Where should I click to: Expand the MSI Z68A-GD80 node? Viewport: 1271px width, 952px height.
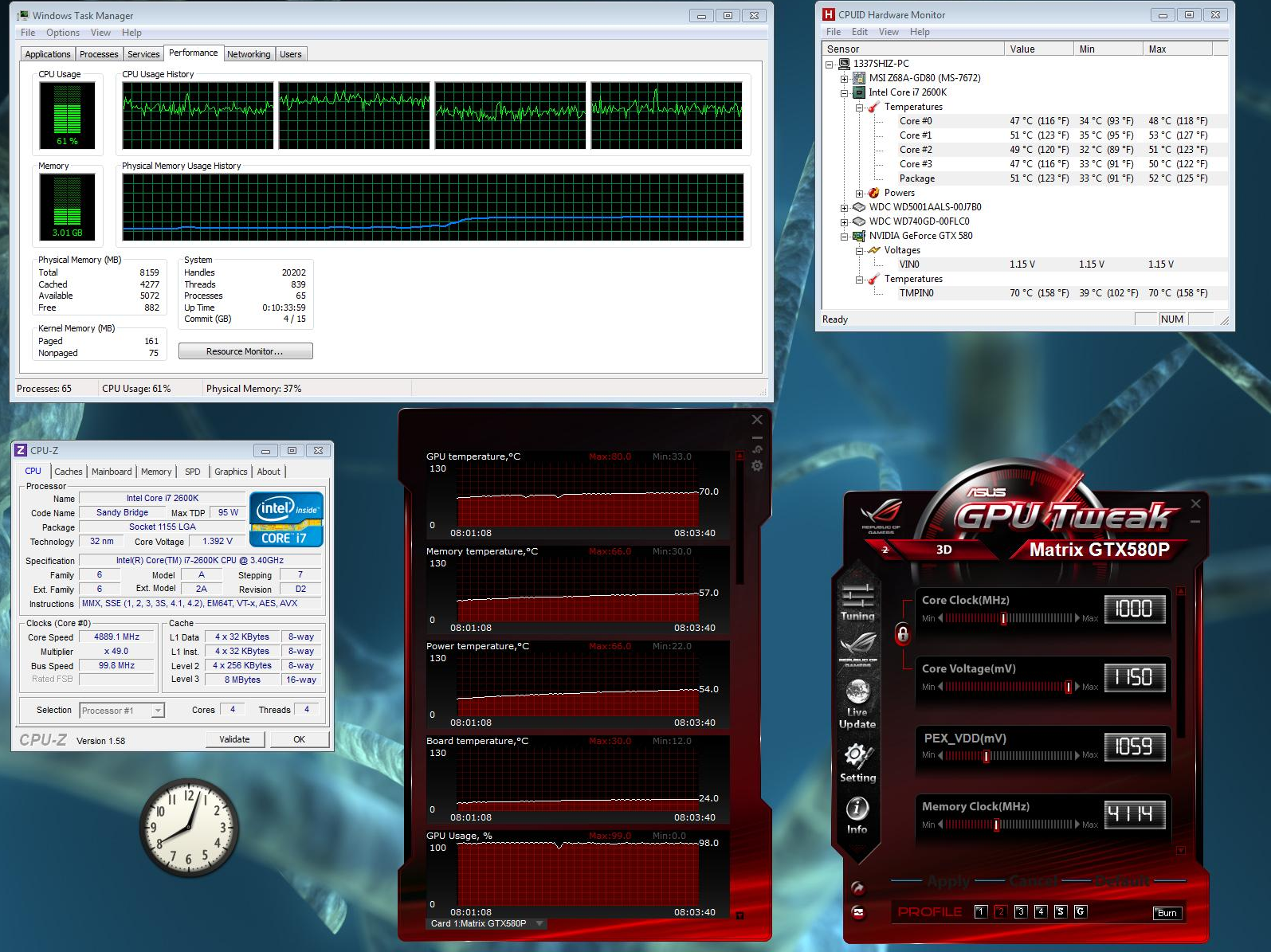click(x=844, y=78)
